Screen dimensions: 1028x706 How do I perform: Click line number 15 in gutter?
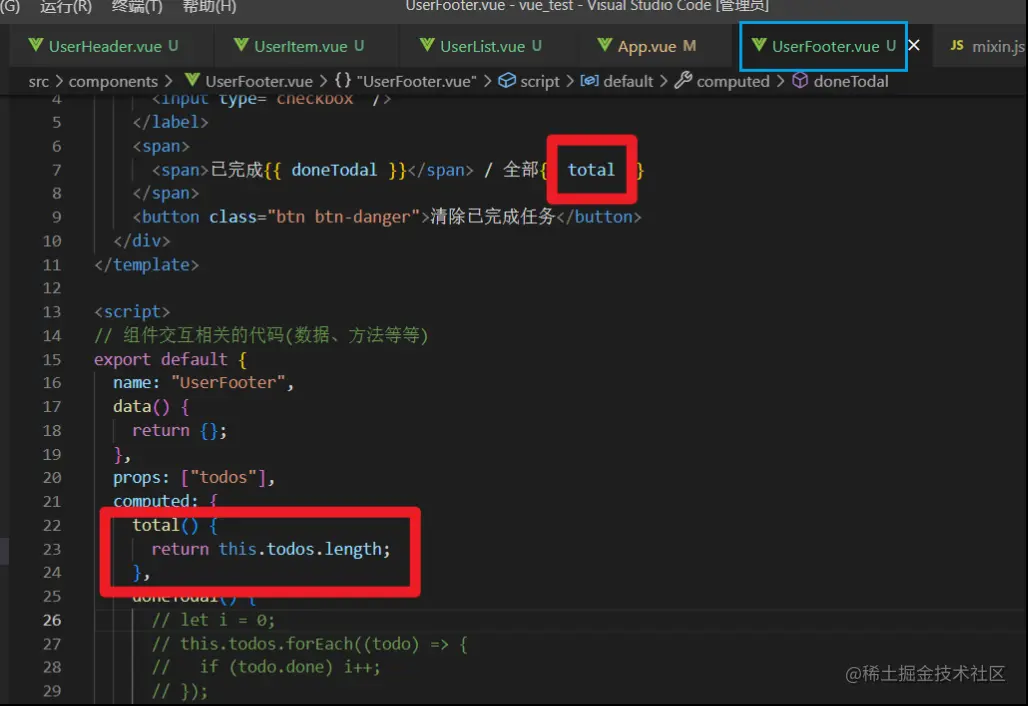click(52, 360)
